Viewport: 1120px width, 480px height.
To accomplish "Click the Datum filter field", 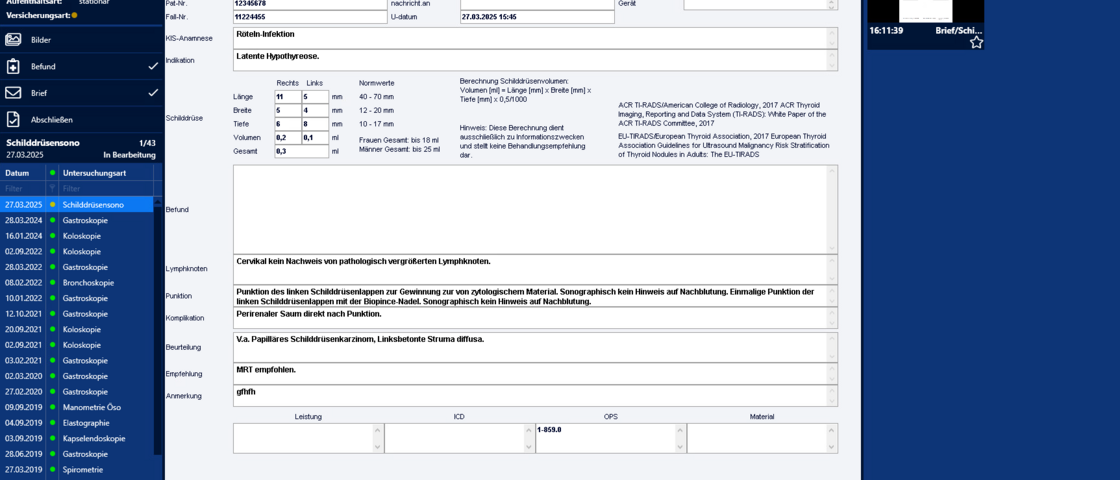I will [23, 189].
